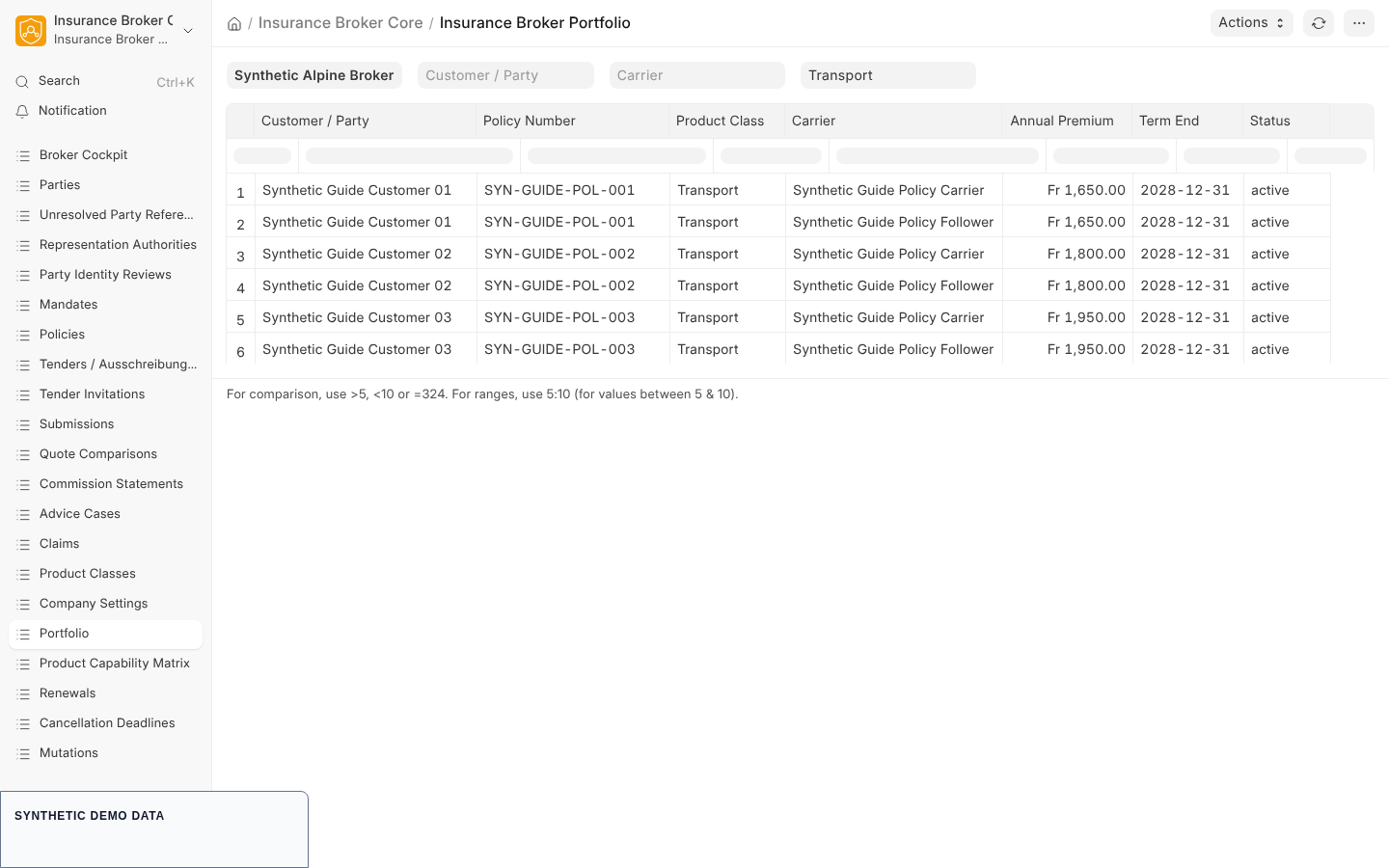
Task: Click the Carrier filter field
Action: point(697,75)
